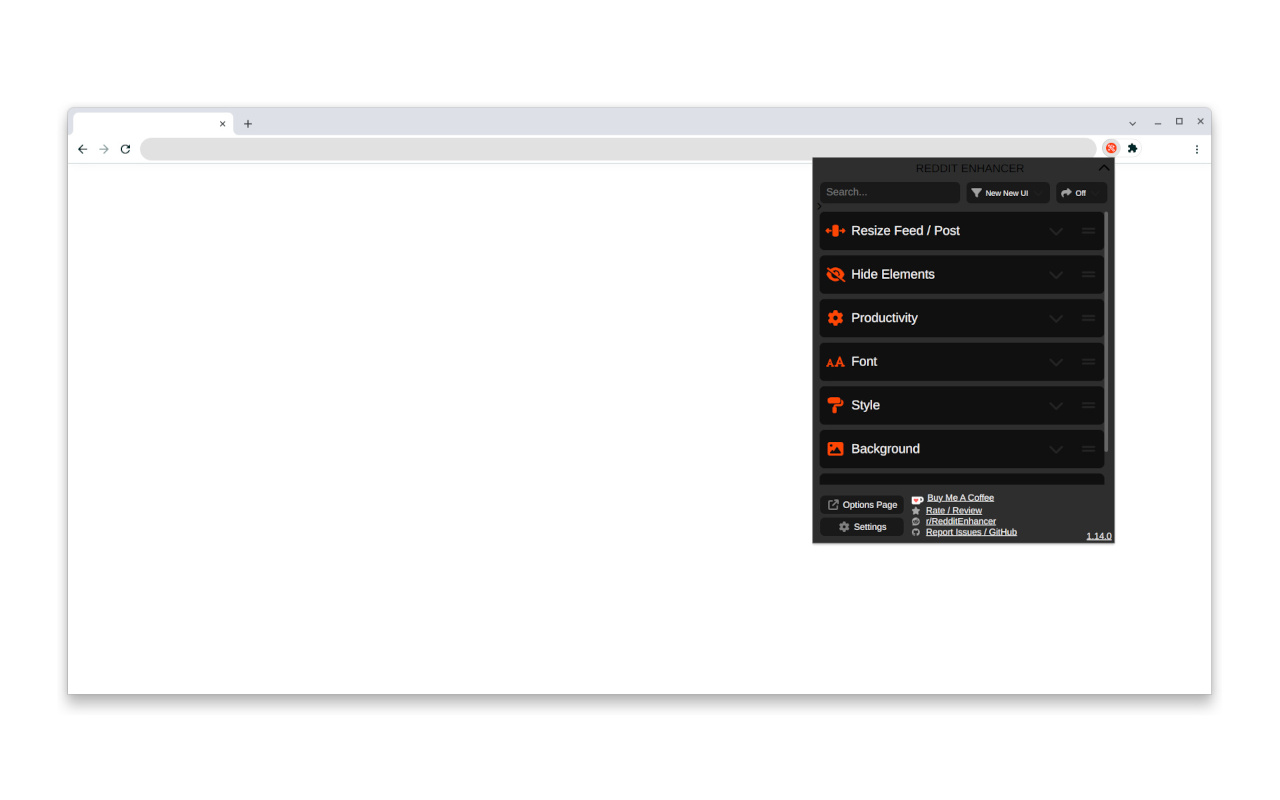Screen dimensions: 1280x800
Task: Expand the Hide Elements section chevron
Action: click(1056, 275)
